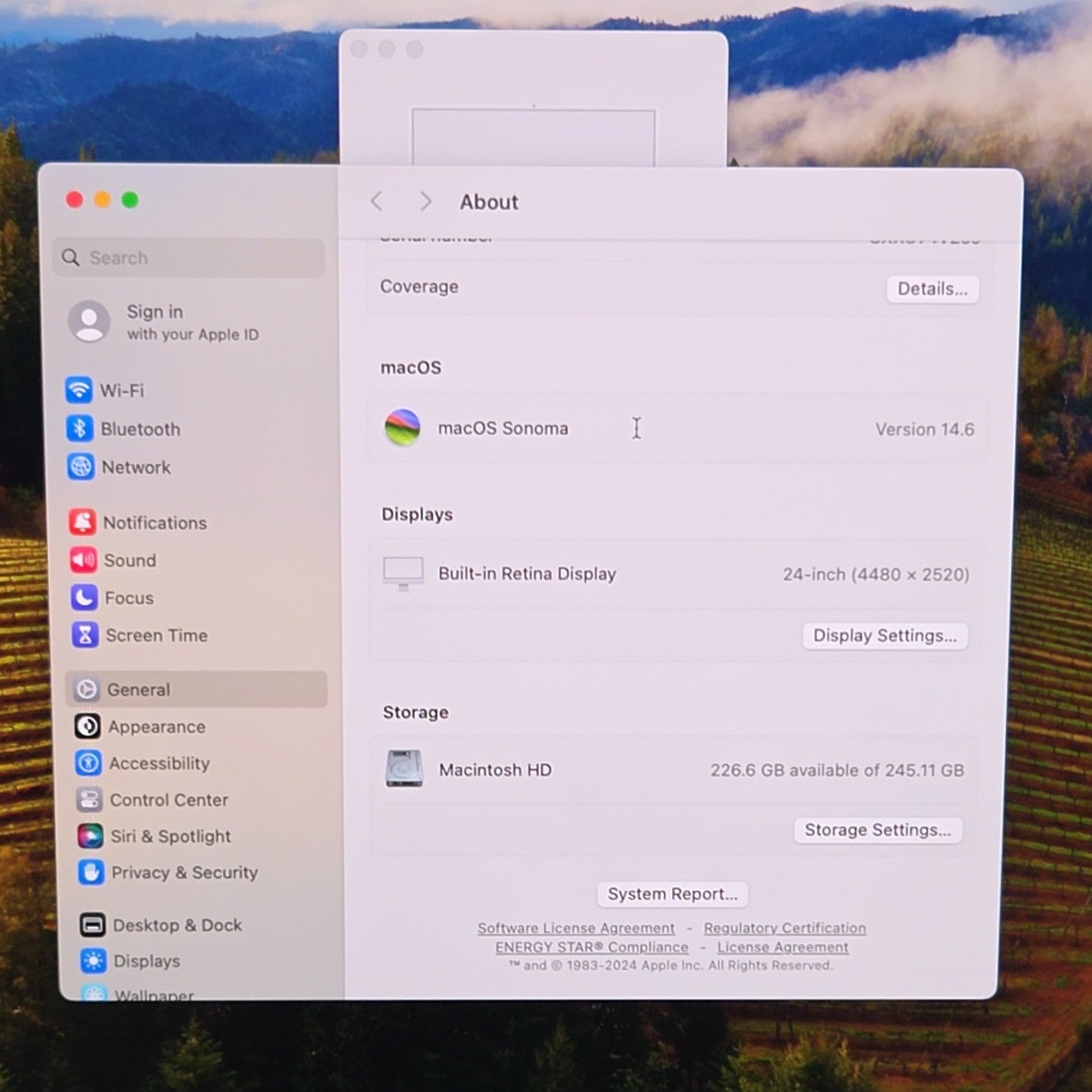The image size is (1092, 1092).
Task: Go forward with the right chevron
Action: pos(426,201)
